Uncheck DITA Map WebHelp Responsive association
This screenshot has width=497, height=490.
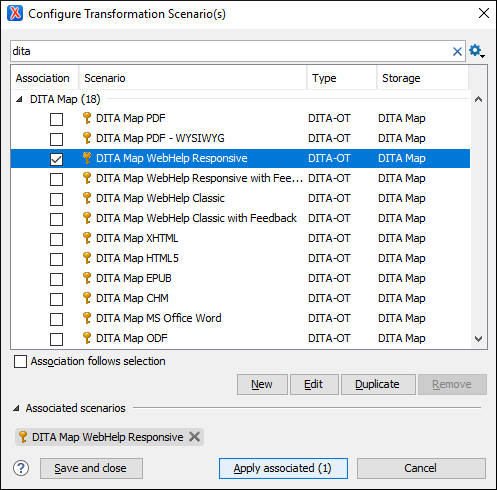[x=56, y=159]
